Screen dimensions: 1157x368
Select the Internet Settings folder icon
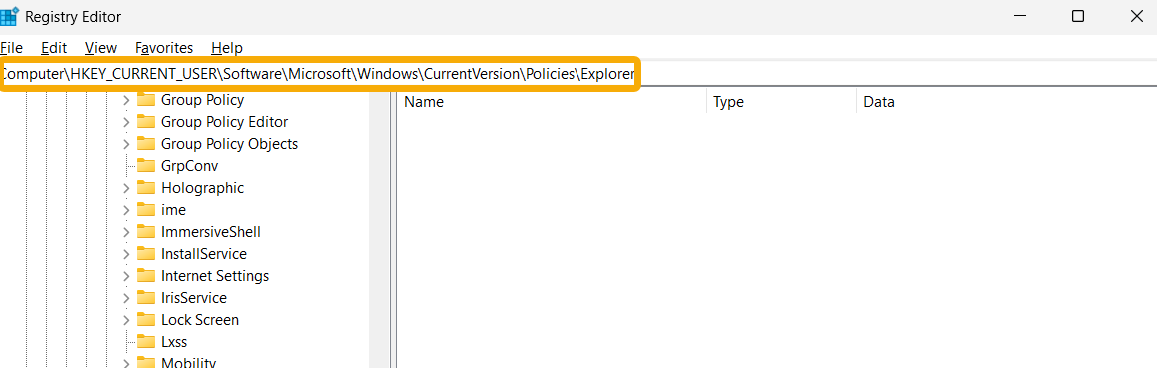click(x=146, y=276)
